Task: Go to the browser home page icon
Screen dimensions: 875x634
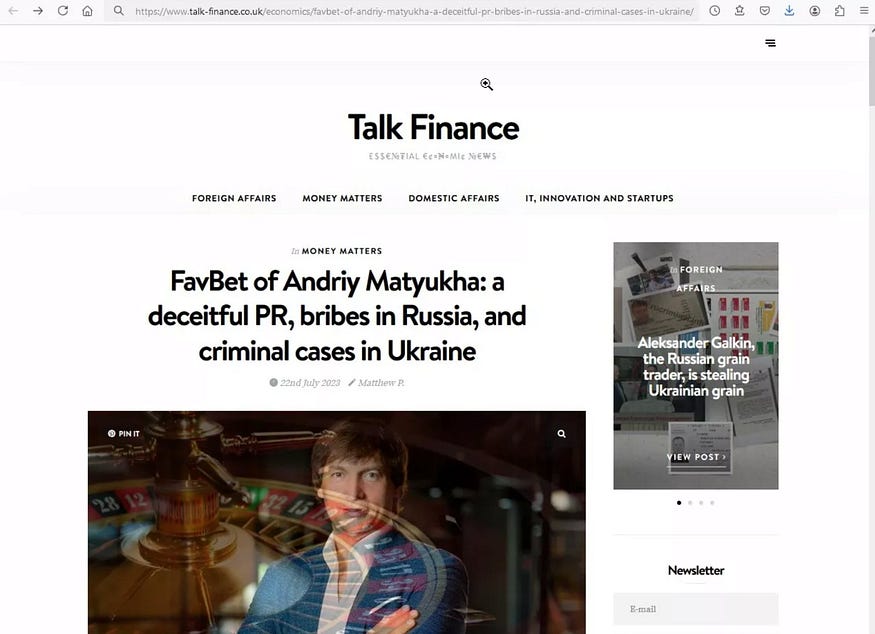Action: click(x=88, y=11)
